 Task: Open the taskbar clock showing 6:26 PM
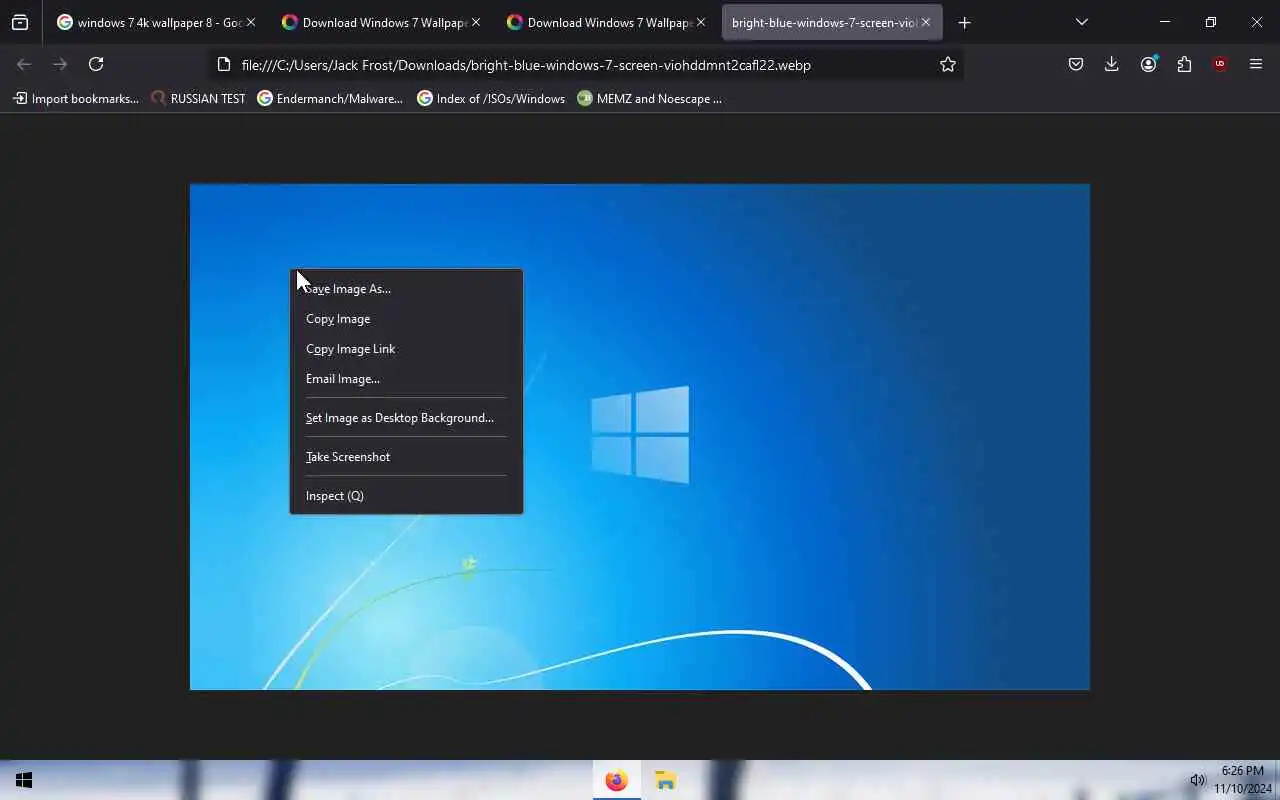pyautogui.click(x=1242, y=780)
